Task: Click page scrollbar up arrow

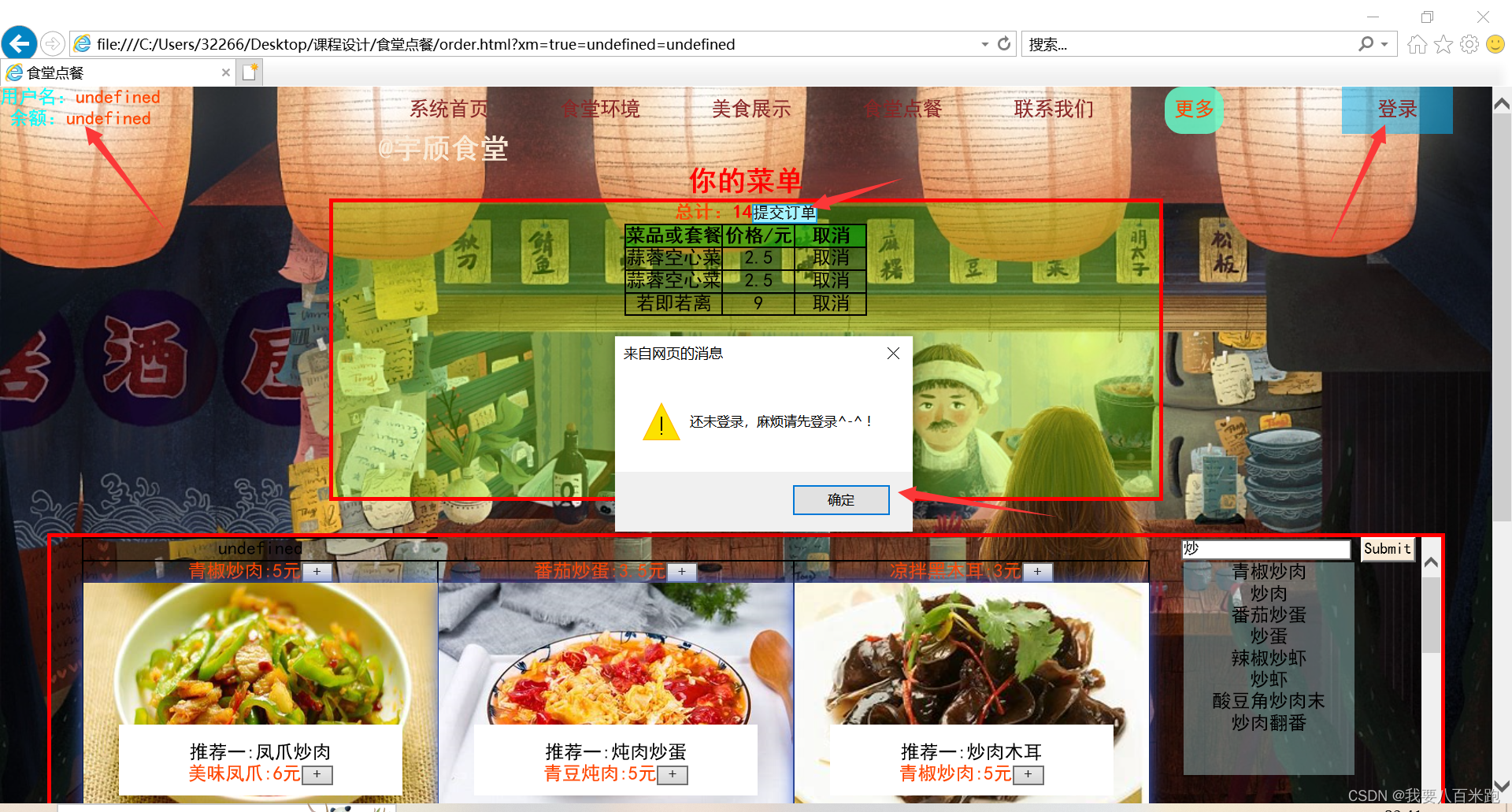Action: coord(1502,104)
